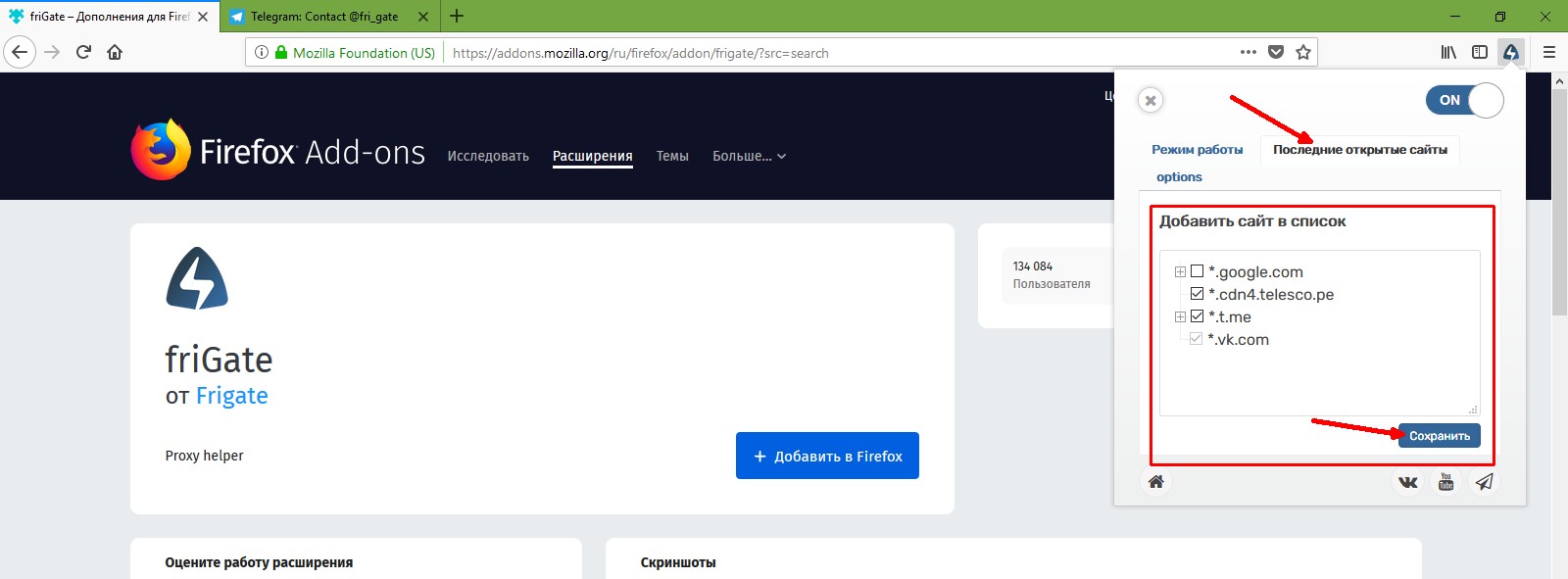Go to the Темы section
This screenshot has height=579, width=1568.
[x=672, y=156]
